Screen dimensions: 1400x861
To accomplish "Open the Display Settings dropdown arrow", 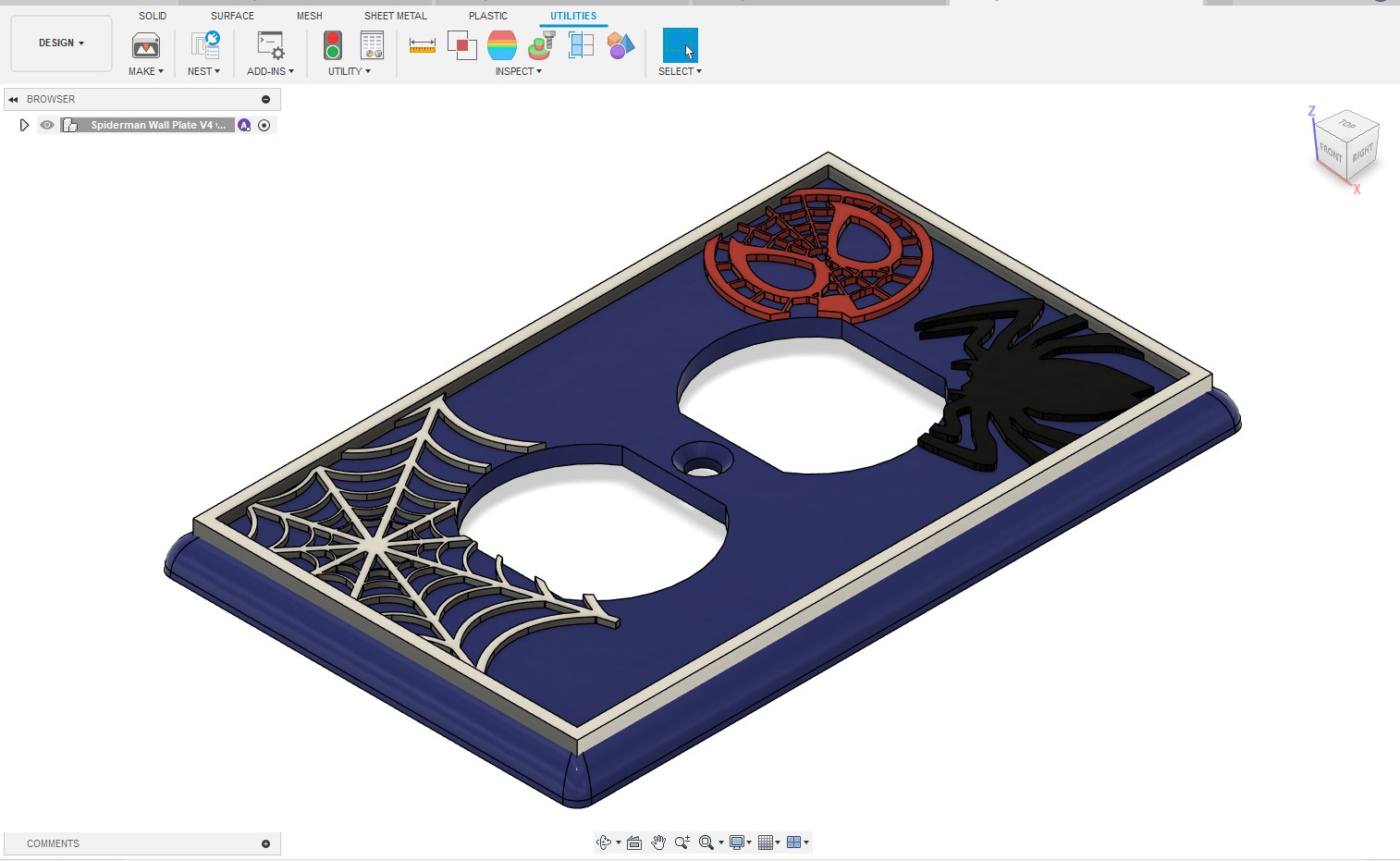I will 749,843.
